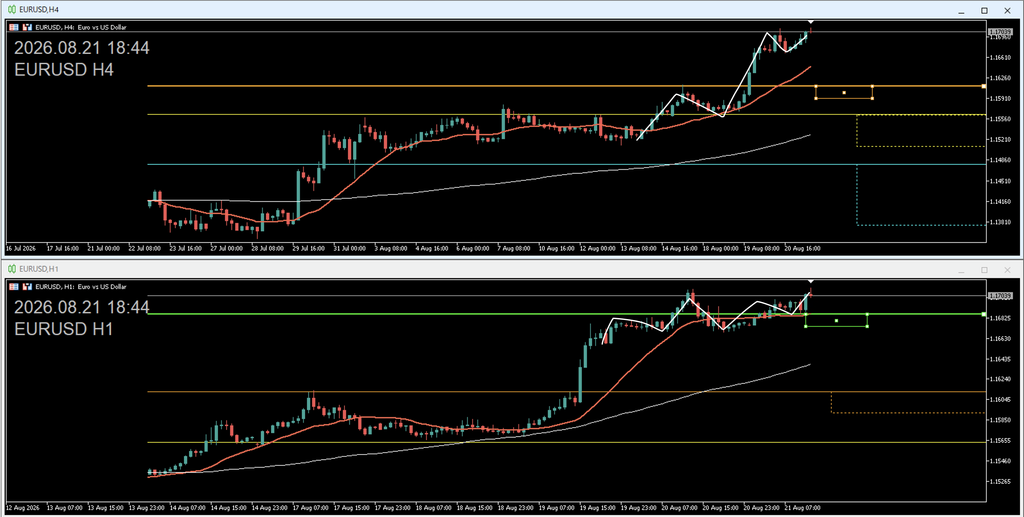Click the 1.14160 price scale value
Viewport: 1024px width, 517px height.
tap(1000, 202)
